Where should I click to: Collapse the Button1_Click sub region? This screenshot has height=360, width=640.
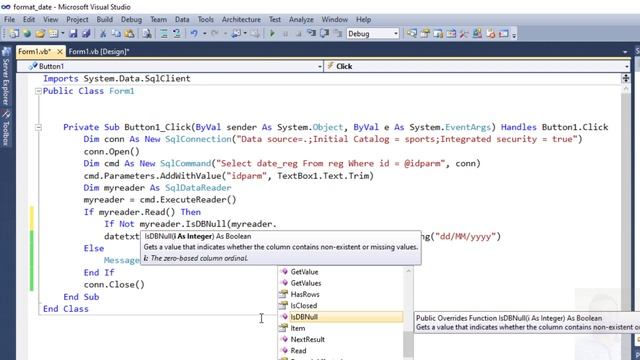pos(38,127)
